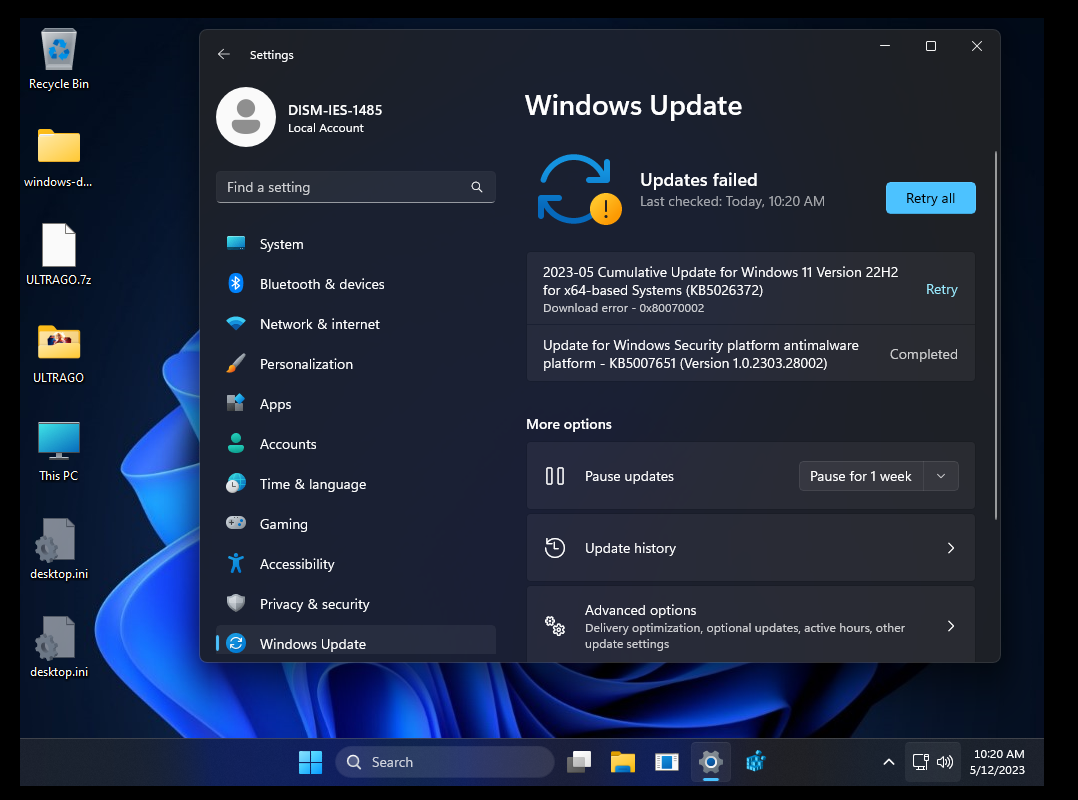Click Pause for 1 week button
1078x800 pixels.
pos(861,476)
